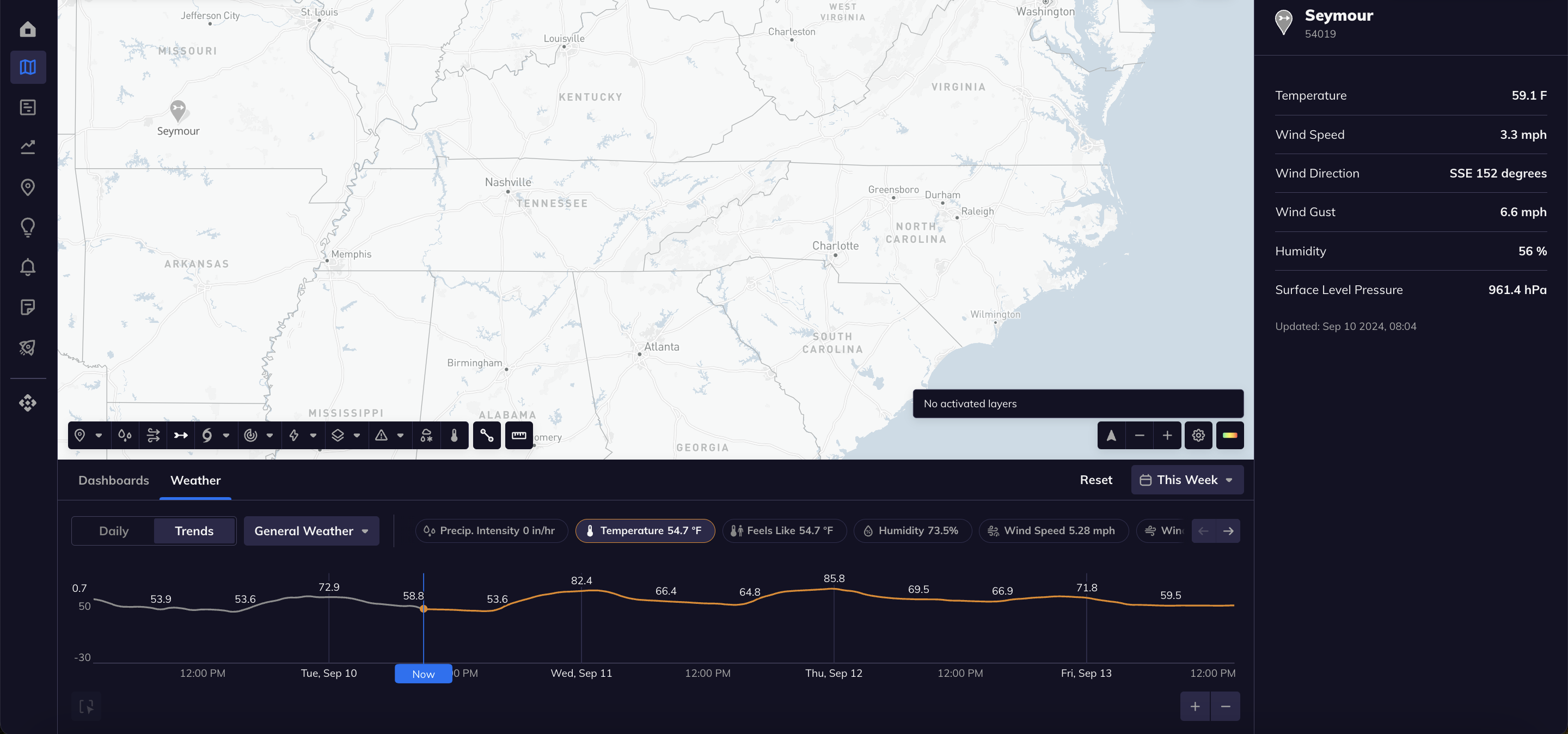This screenshot has width=1568, height=734.
Task: Switch to the Daily view toggle
Action: click(113, 530)
